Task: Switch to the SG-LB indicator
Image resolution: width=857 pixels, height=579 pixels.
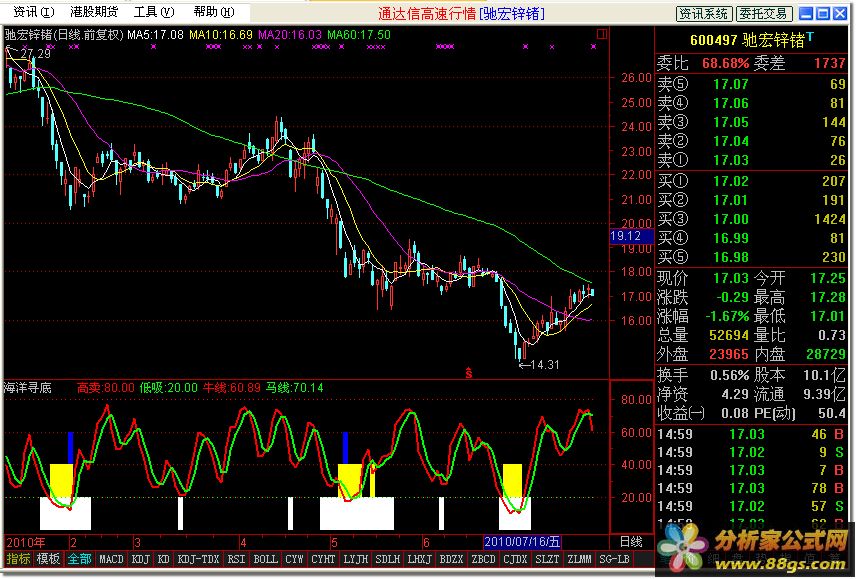Action: coord(614,559)
